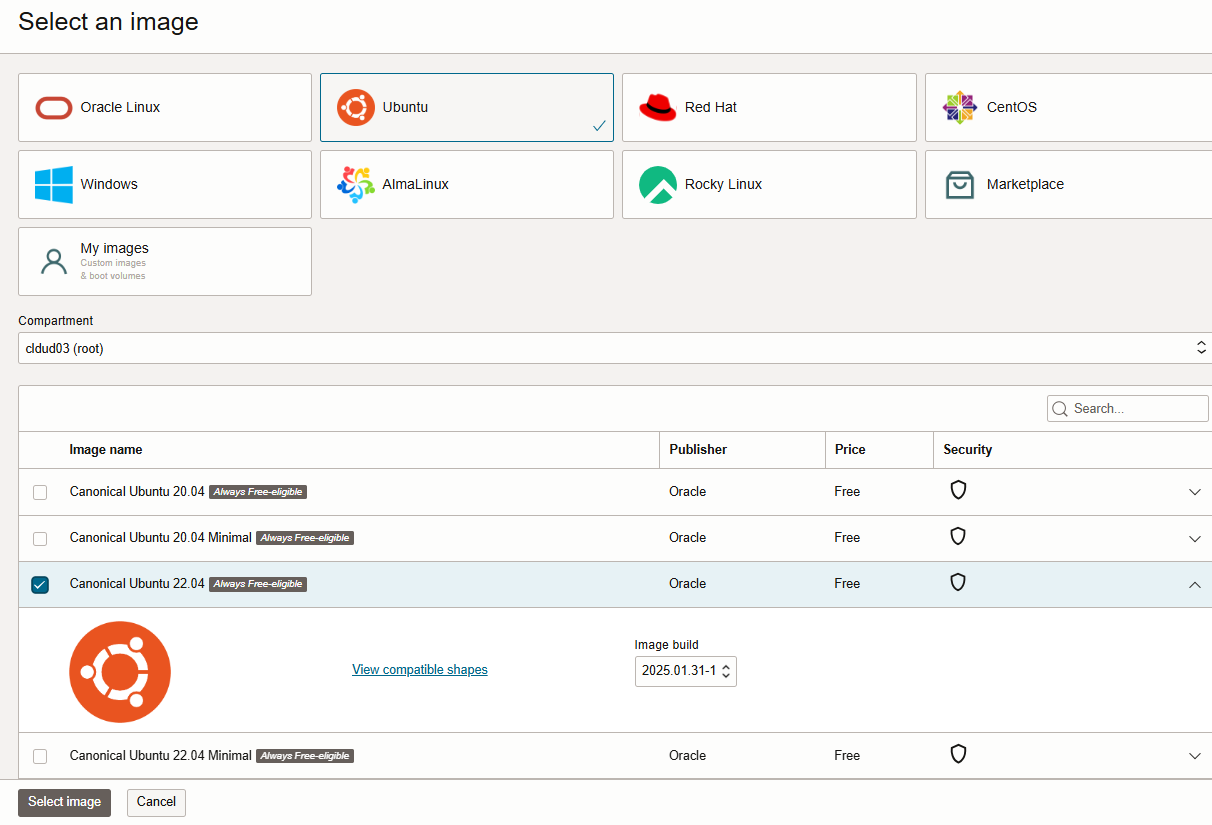The image size is (1212, 825).
Task: Click the Canonical Ubuntu 20.04 Minimal name
Action: click(161, 538)
